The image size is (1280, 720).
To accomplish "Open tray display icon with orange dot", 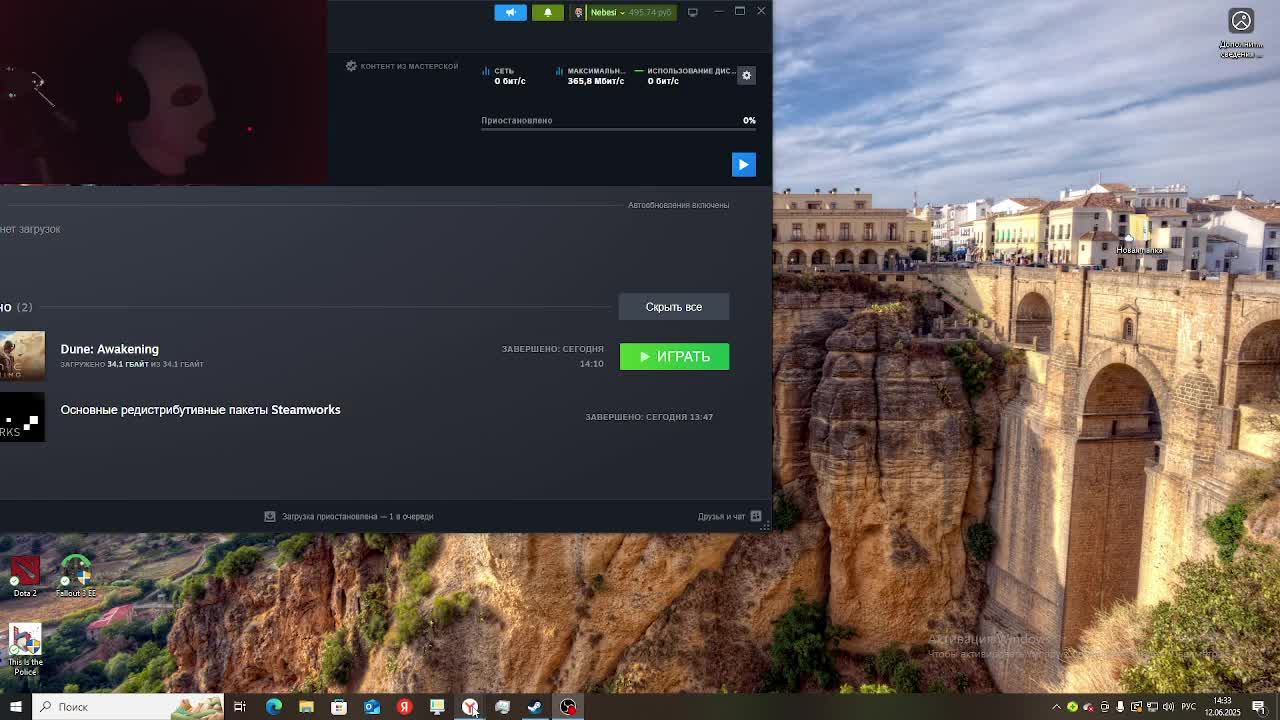I will coord(1136,707).
